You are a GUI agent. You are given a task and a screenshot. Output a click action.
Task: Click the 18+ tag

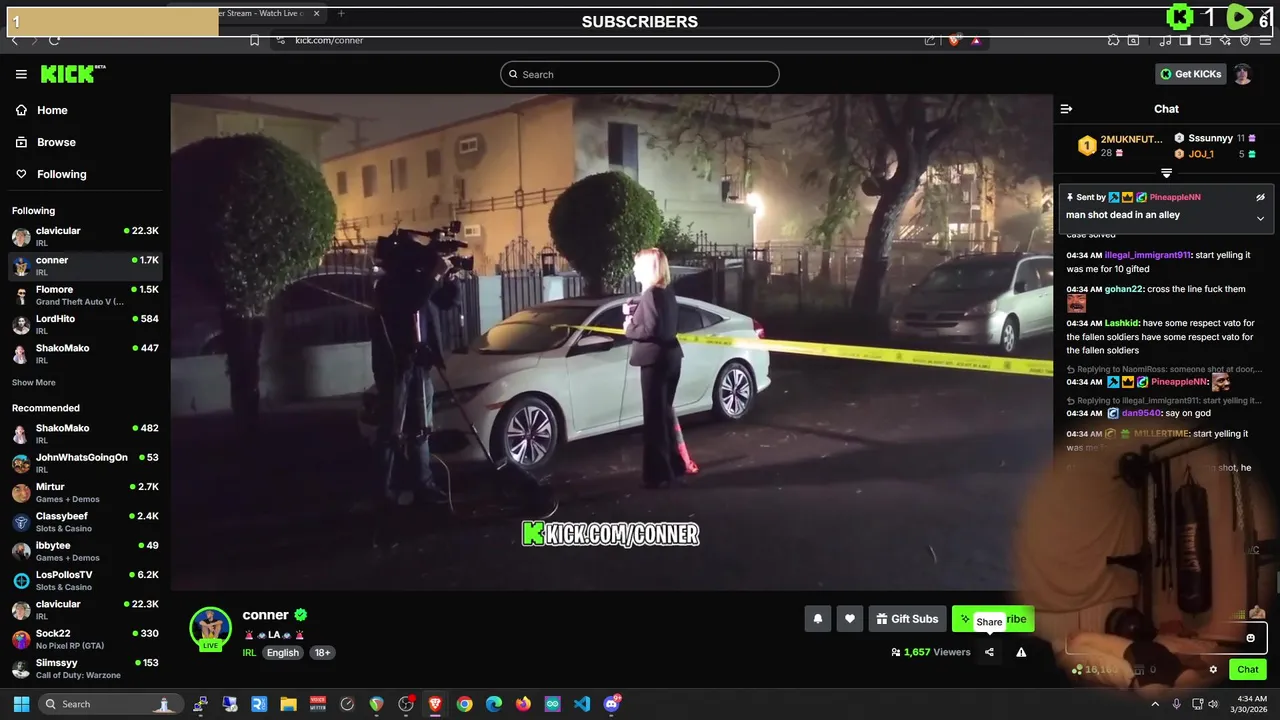pyautogui.click(x=322, y=653)
